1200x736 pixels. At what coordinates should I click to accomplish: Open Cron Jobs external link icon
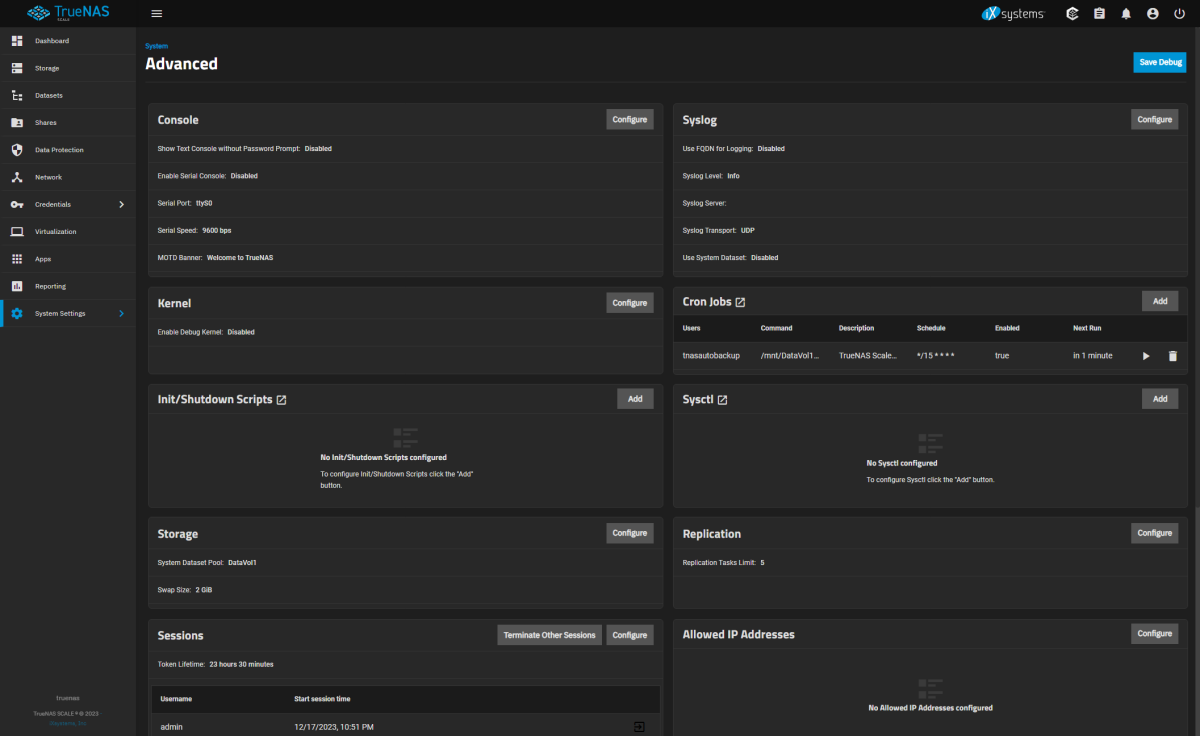pos(740,302)
